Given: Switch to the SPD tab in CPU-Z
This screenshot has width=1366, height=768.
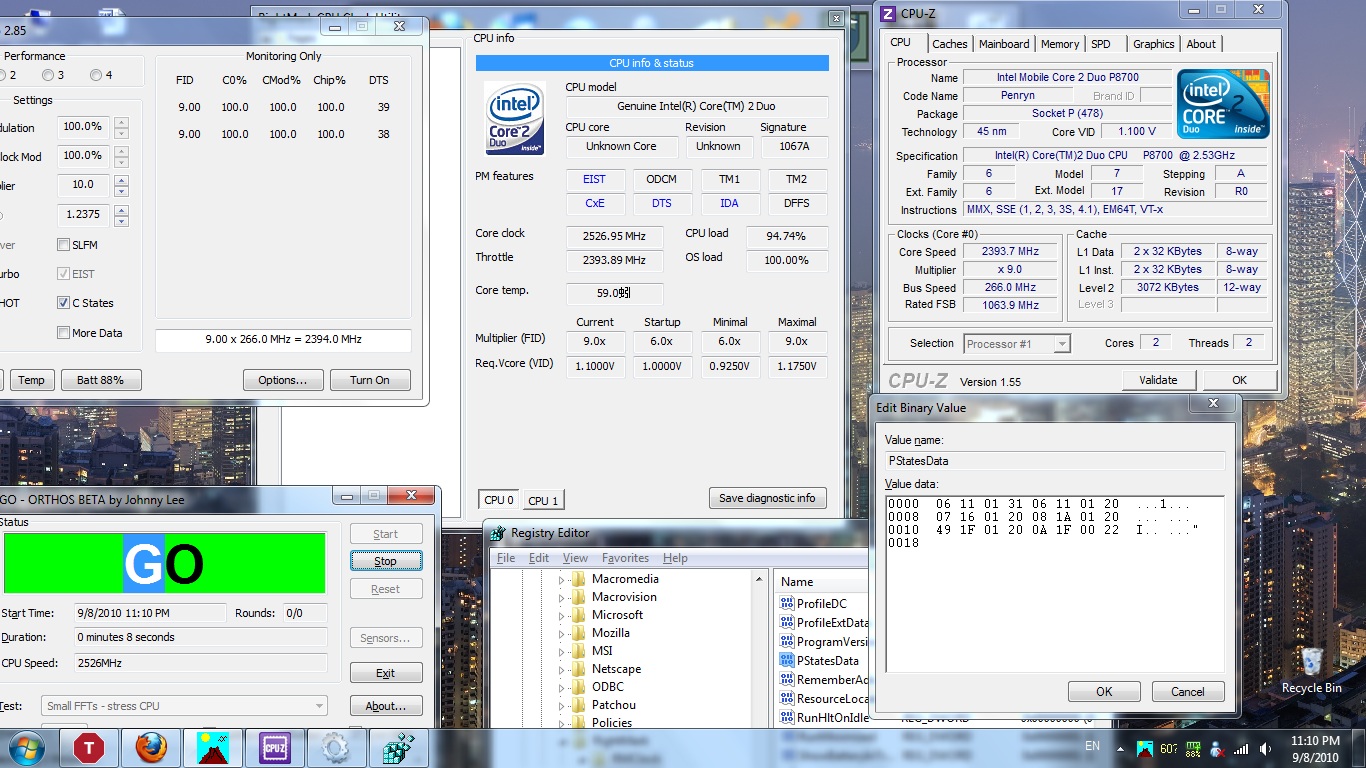Looking at the screenshot, I should (1101, 44).
